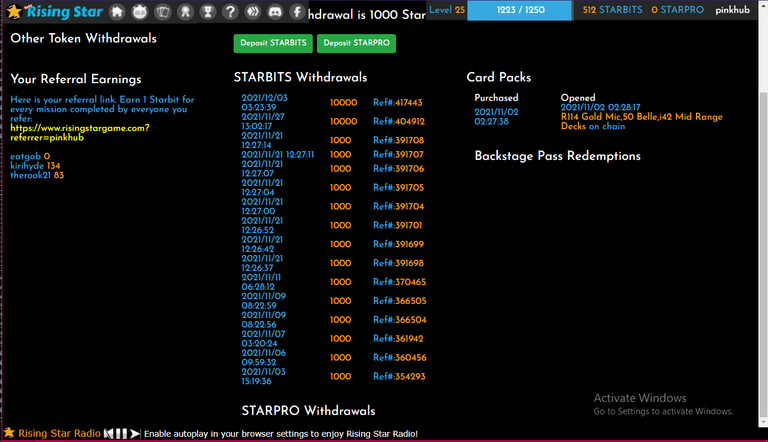The height and width of the screenshot is (442, 768).
Task: Click the STARBITS Withdrawals heading
Action: (300, 77)
